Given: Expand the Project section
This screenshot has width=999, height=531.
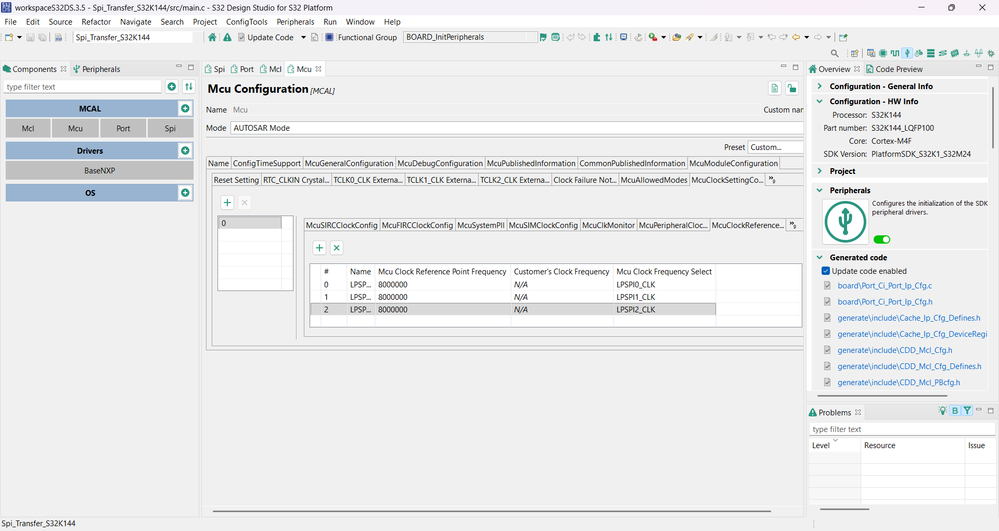Looking at the screenshot, I should point(819,171).
